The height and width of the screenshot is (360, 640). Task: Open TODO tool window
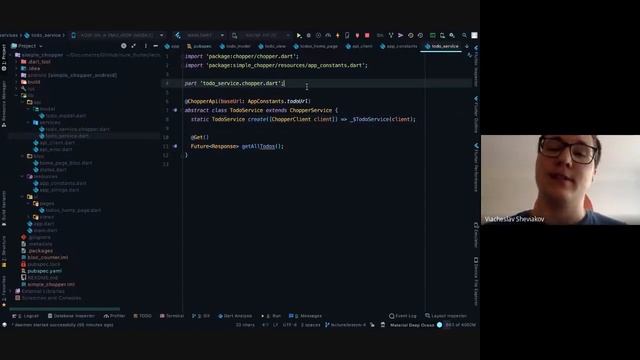142,316
